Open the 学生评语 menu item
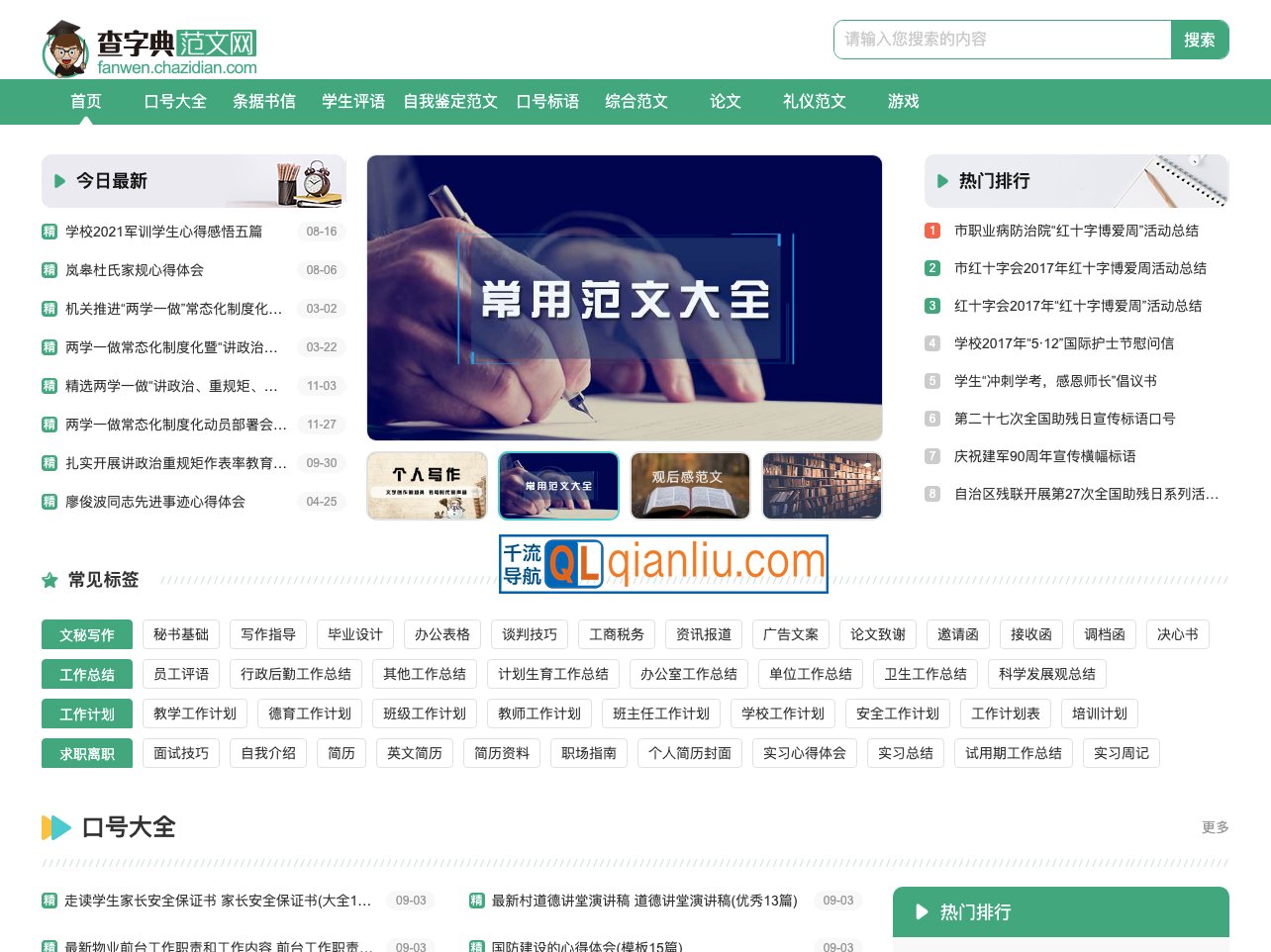The width and height of the screenshot is (1271, 952). [x=352, y=101]
